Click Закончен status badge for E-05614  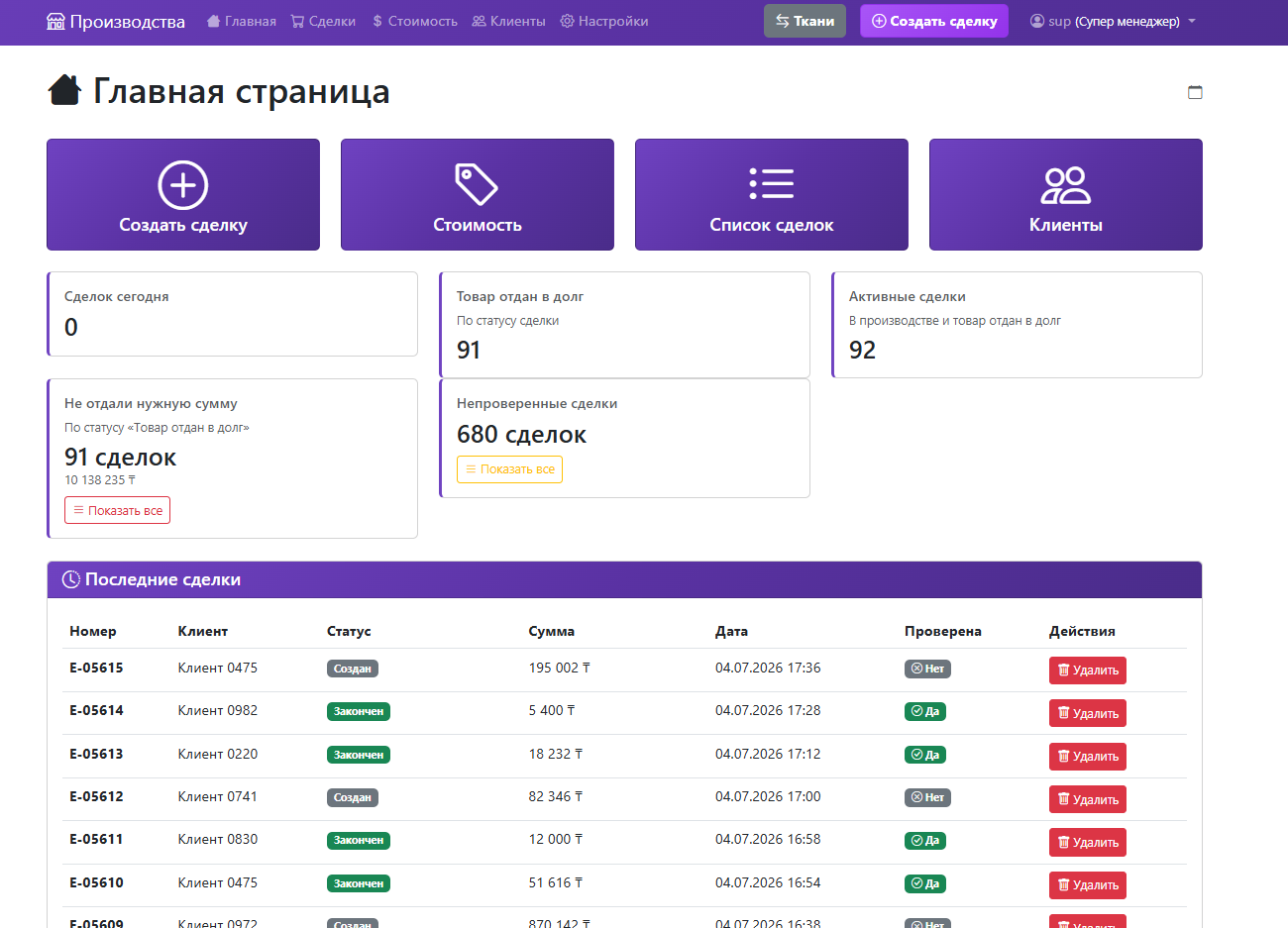coord(359,711)
